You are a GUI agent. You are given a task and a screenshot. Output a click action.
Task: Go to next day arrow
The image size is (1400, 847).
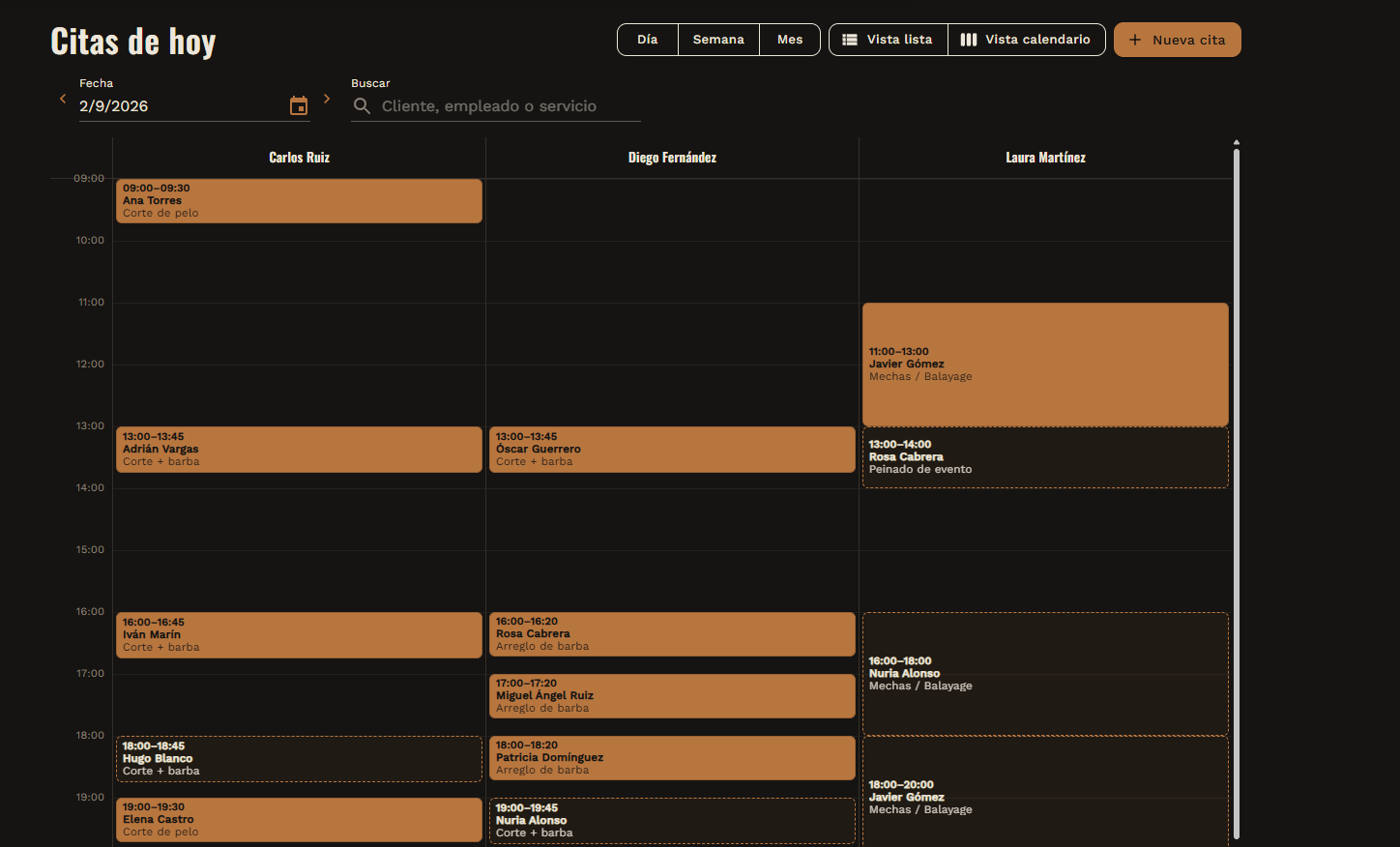click(x=327, y=99)
